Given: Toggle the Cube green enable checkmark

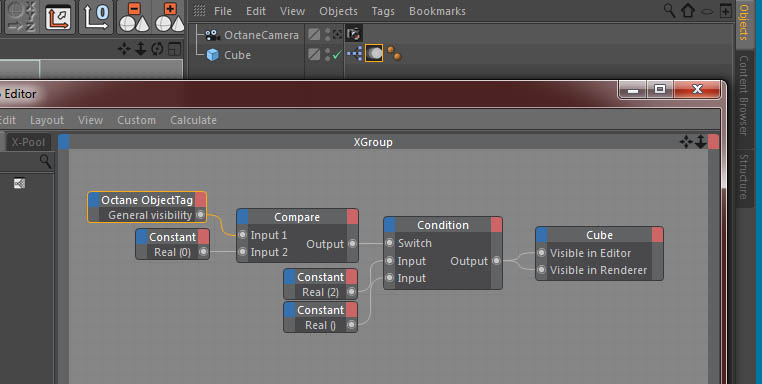Looking at the screenshot, I should pos(337,54).
